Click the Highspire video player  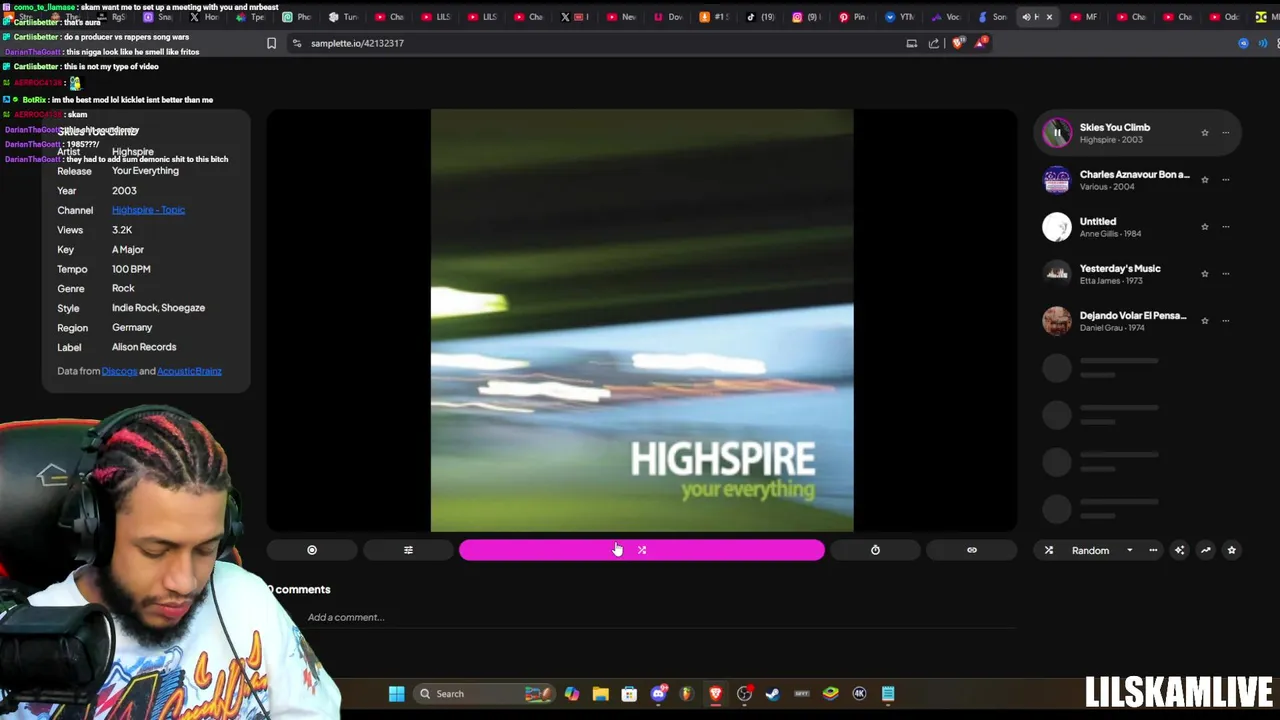642,320
